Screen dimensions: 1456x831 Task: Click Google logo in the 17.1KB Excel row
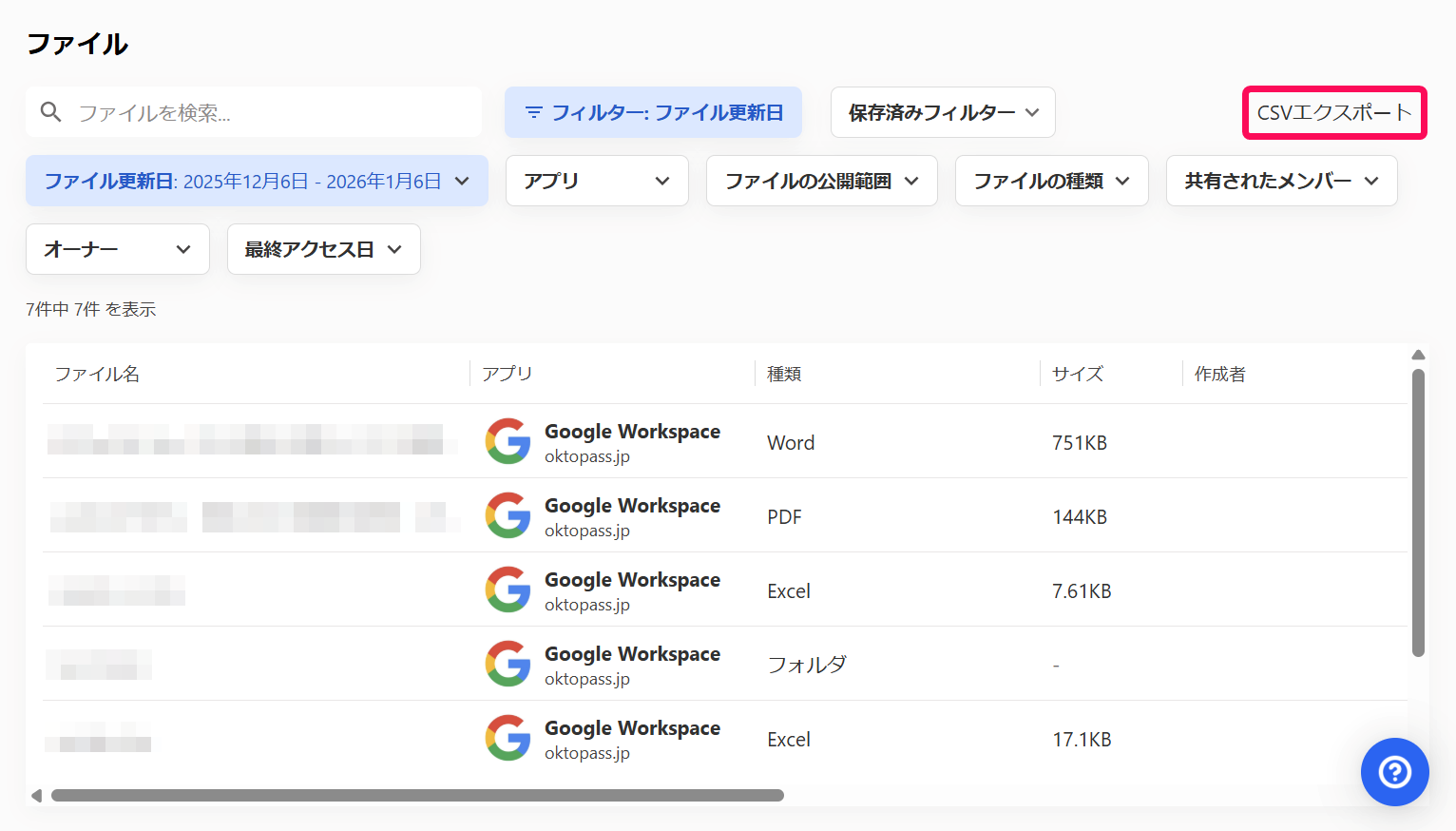[x=508, y=738]
